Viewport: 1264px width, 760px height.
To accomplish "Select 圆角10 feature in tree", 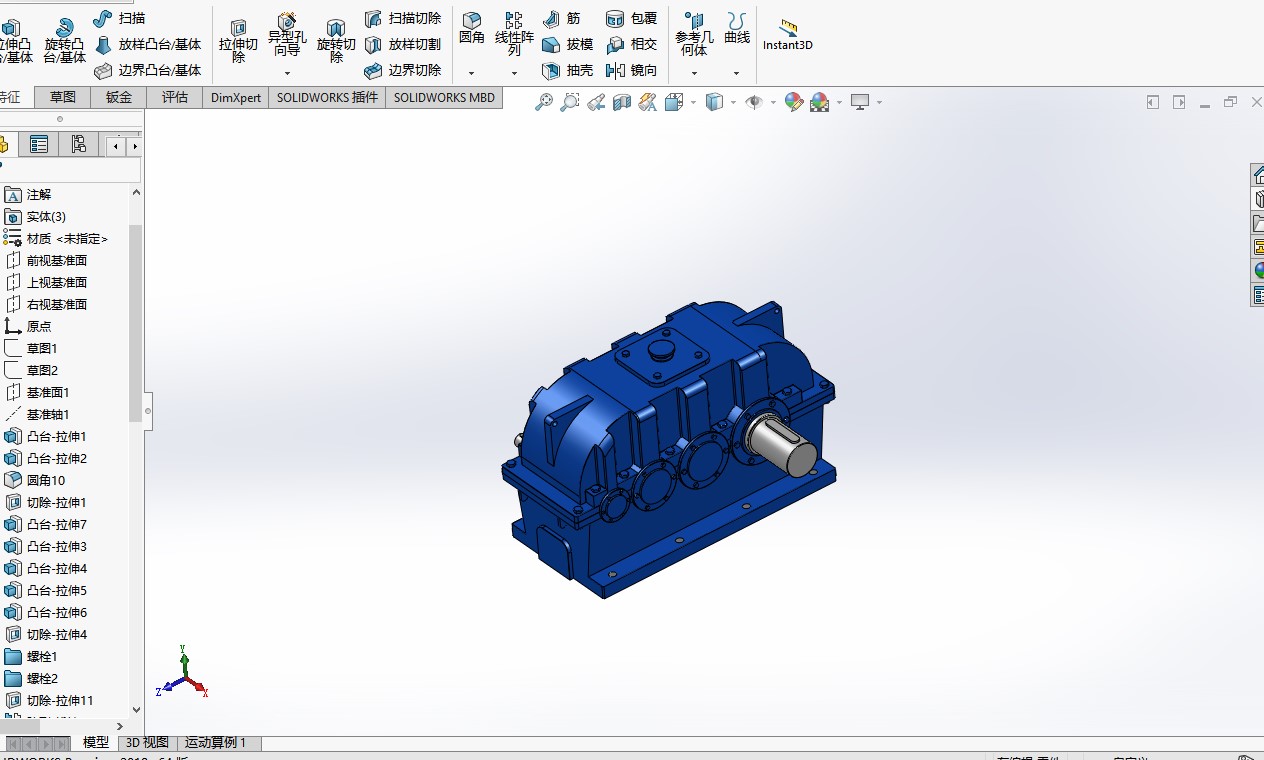I will 35,481.
